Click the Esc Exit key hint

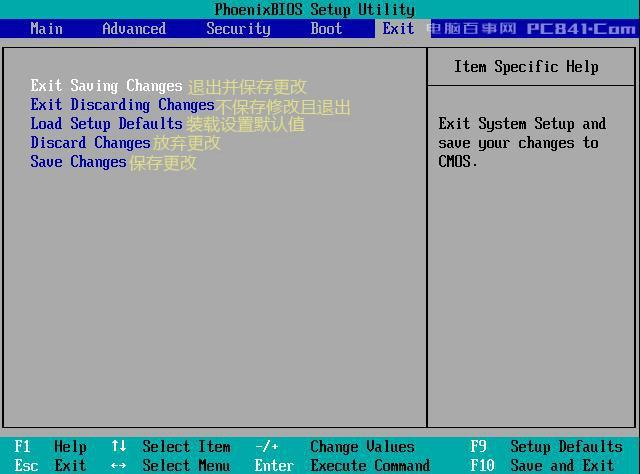pos(50,465)
